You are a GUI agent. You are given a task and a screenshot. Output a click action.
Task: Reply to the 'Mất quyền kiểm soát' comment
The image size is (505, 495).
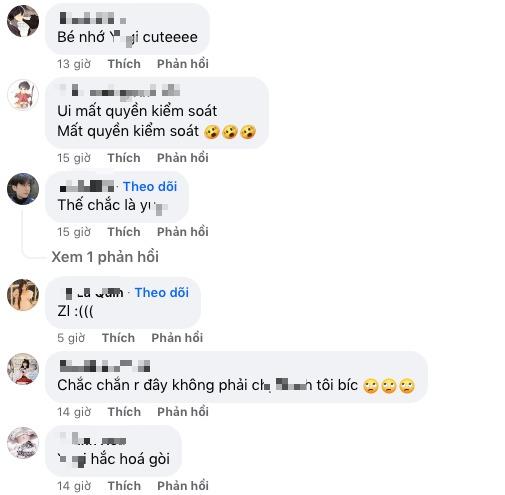point(183,158)
